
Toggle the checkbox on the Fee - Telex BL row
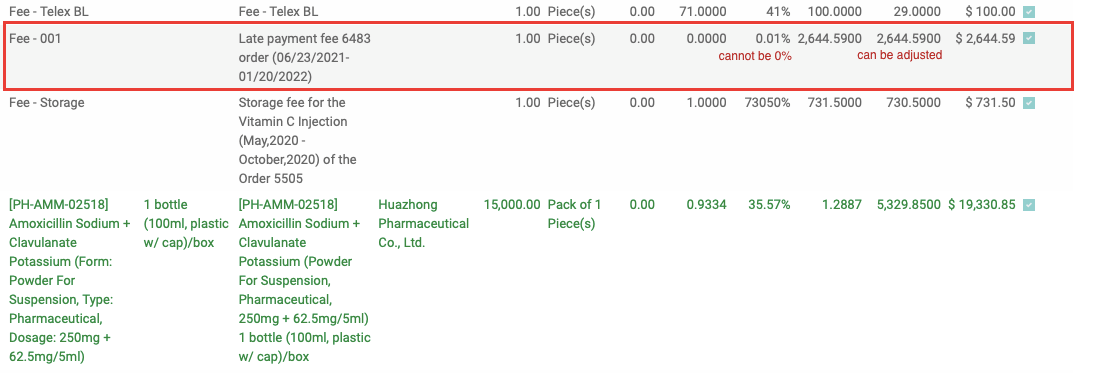pyautogui.click(x=1028, y=11)
